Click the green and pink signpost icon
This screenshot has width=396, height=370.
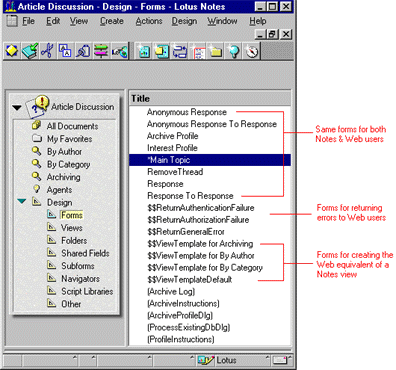coord(101,51)
